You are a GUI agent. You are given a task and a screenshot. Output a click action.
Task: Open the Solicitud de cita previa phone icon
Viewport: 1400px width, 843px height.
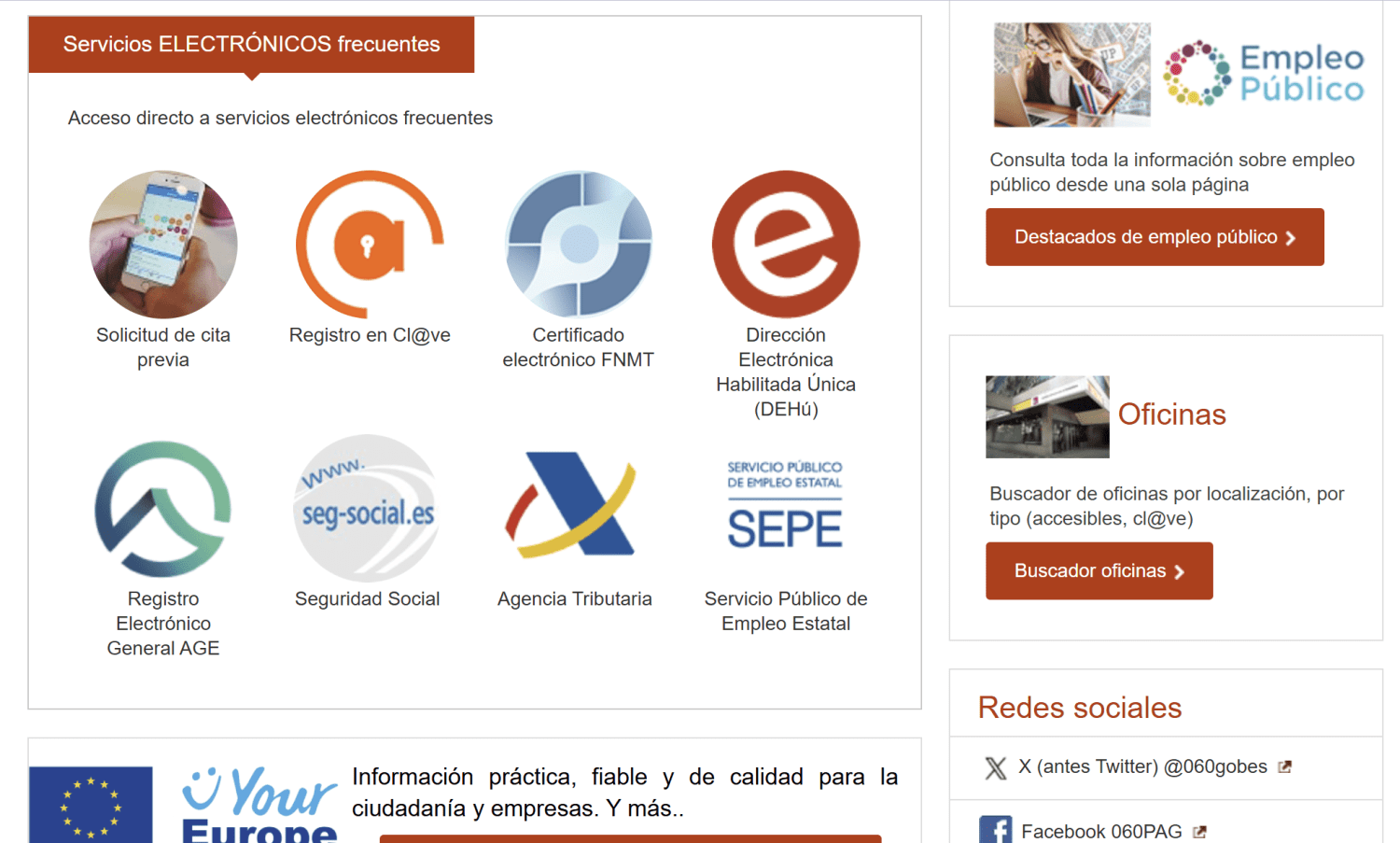click(x=163, y=244)
